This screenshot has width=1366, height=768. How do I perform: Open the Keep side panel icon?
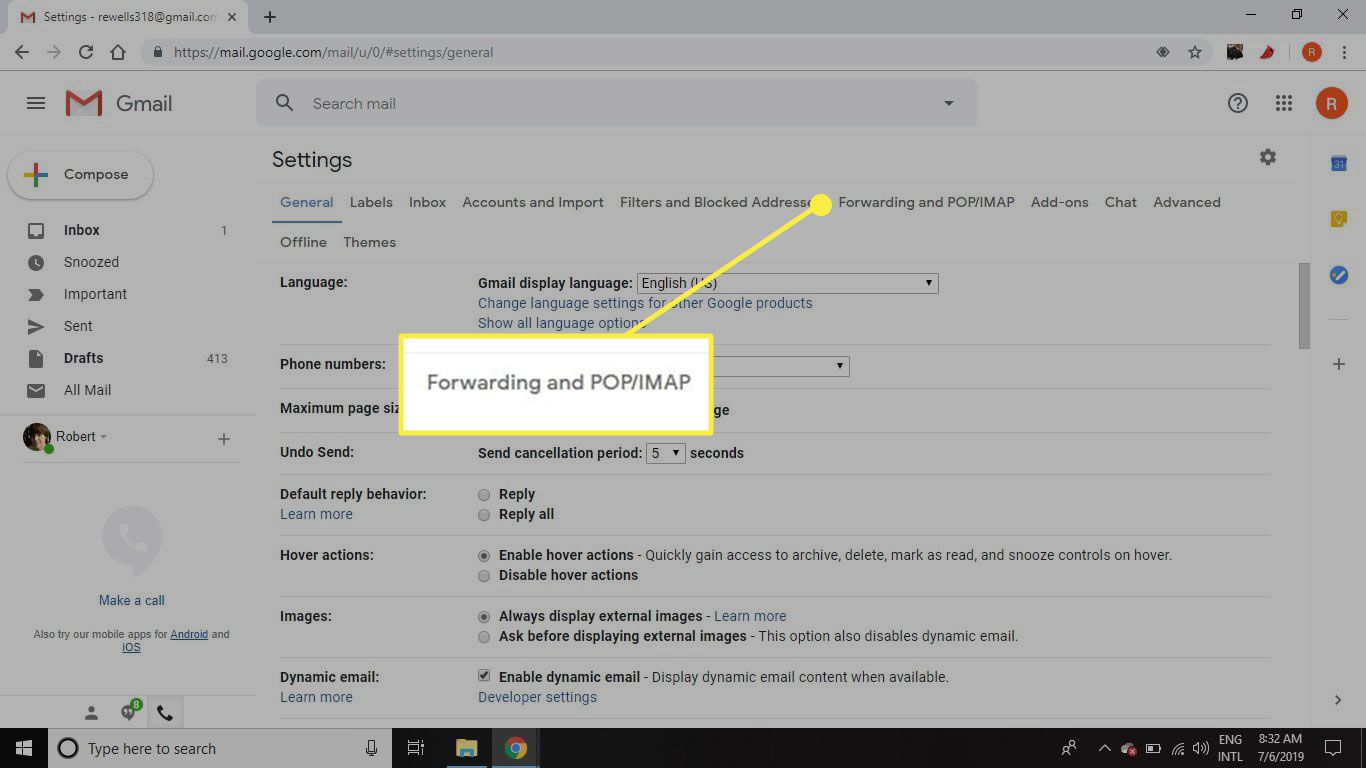coord(1339,219)
